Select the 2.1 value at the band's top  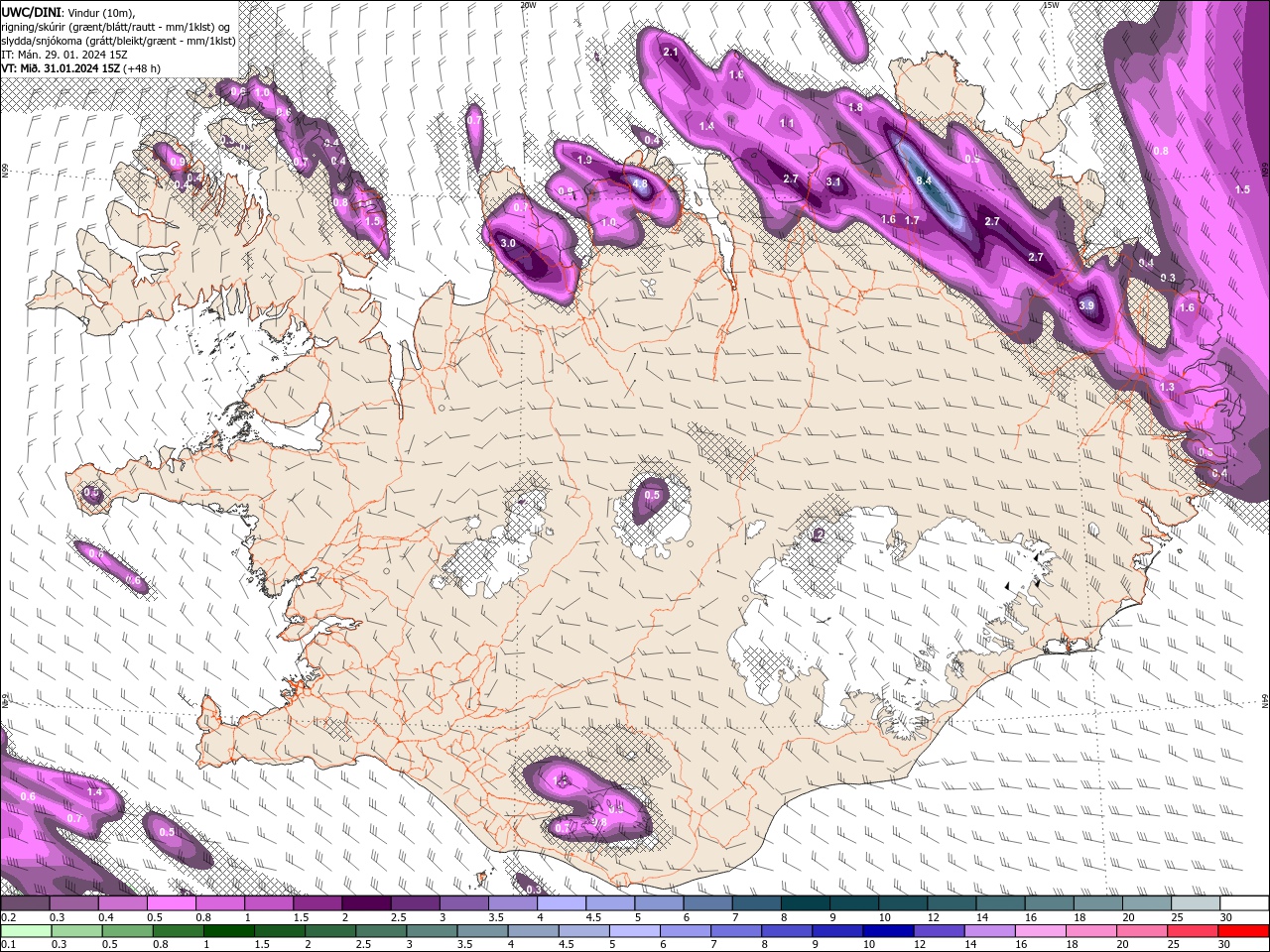coord(670,52)
